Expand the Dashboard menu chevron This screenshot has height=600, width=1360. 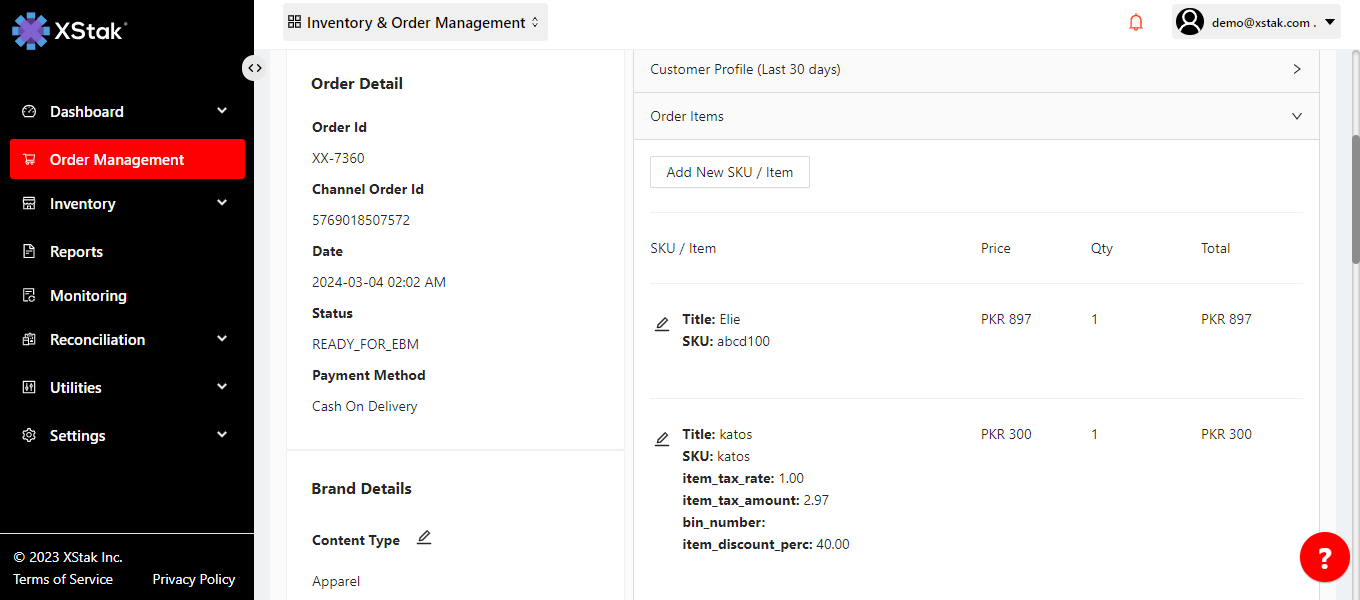click(x=222, y=111)
